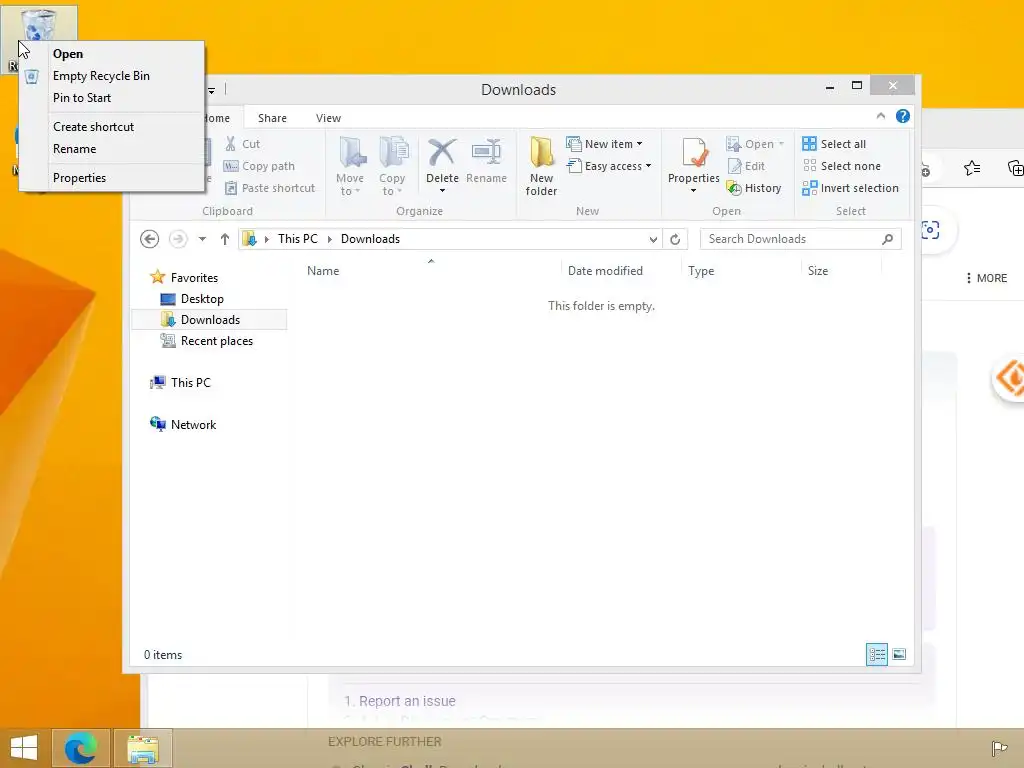Switch to the View ribbon tab

point(328,118)
